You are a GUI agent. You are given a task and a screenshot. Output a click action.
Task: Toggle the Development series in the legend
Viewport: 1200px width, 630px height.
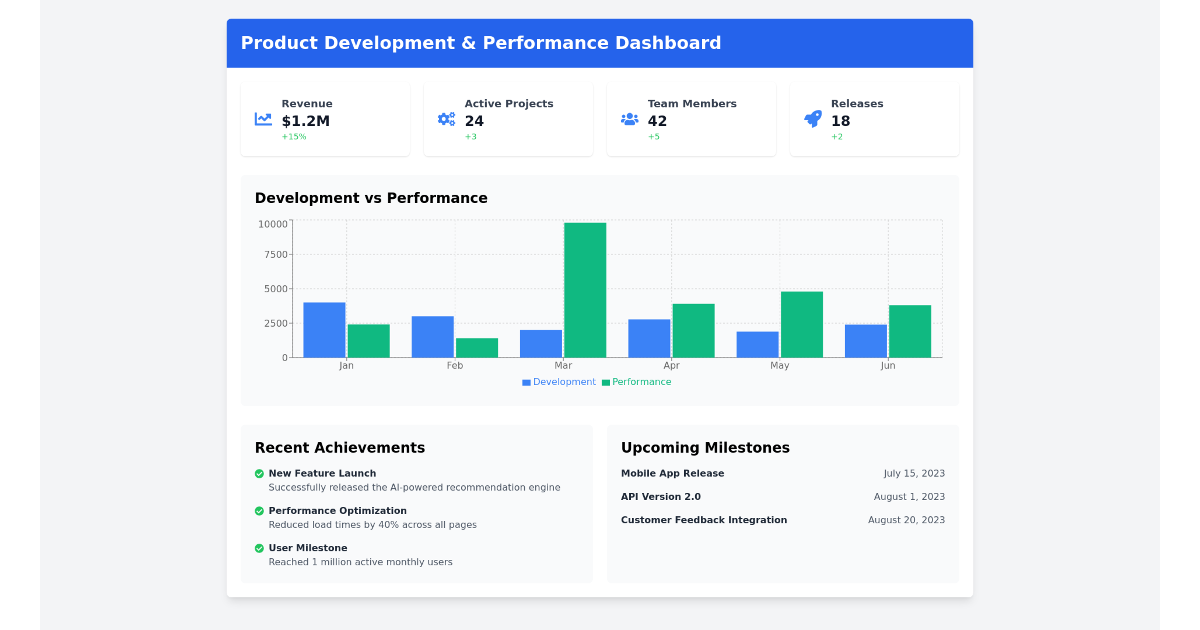click(x=558, y=382)
